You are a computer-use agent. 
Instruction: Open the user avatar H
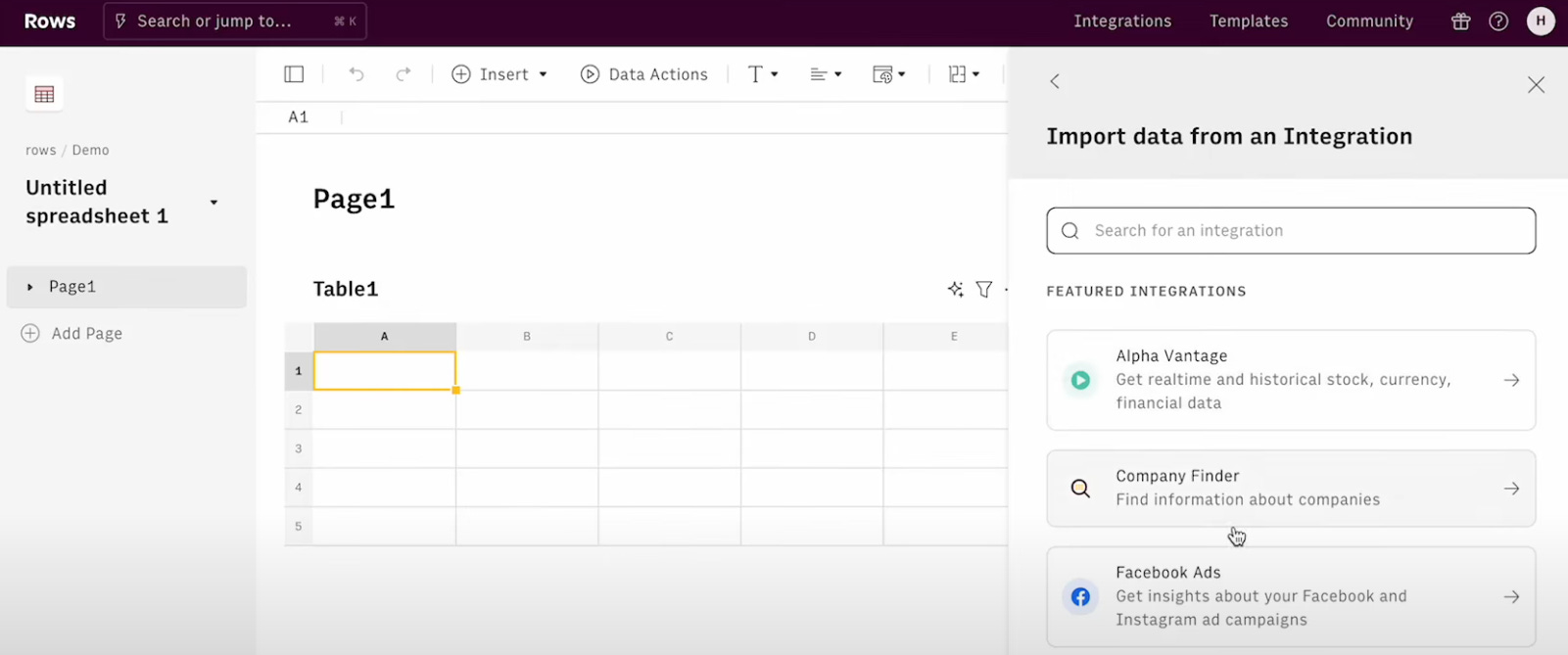point(1541,21)
